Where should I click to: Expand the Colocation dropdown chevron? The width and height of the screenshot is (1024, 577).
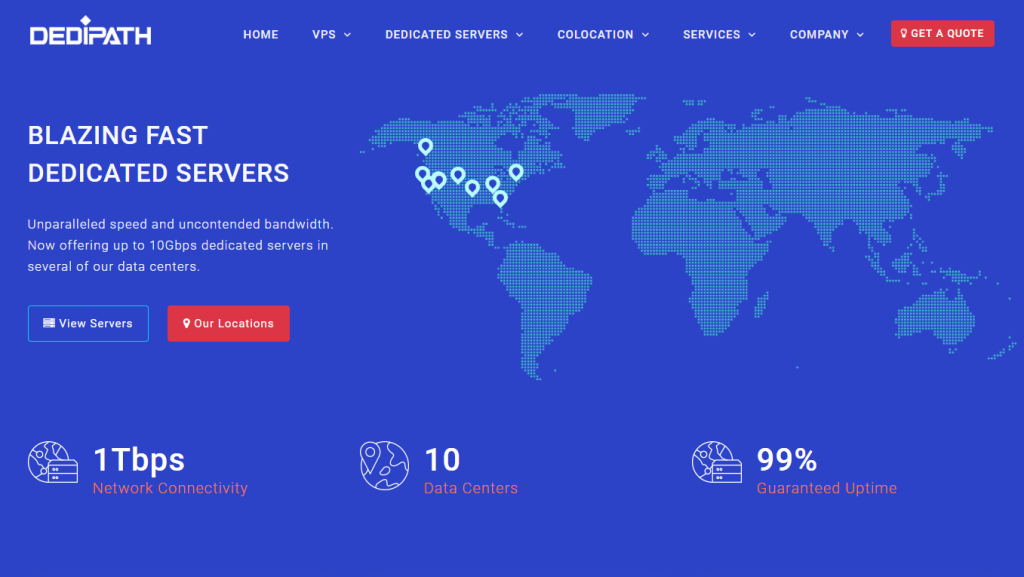click(646, 35)
